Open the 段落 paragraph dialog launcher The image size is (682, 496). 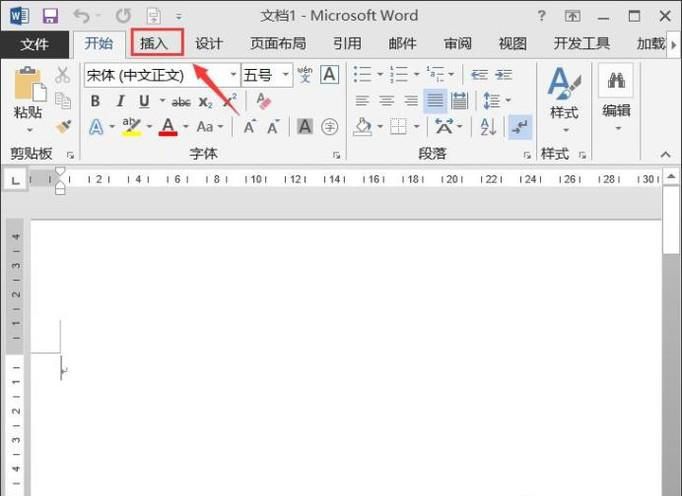pos(527,155)
